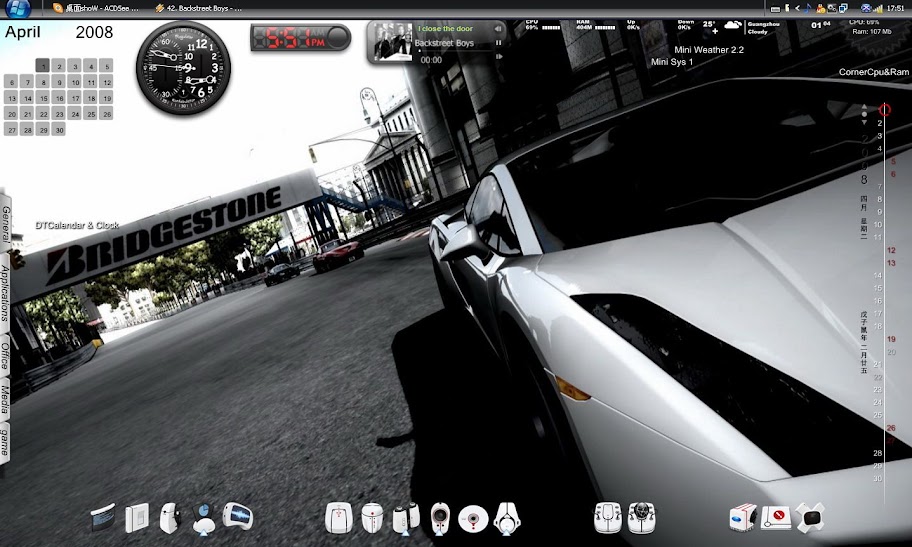Click the music player volume icon
Screen dimensions: 912x547
498,29
